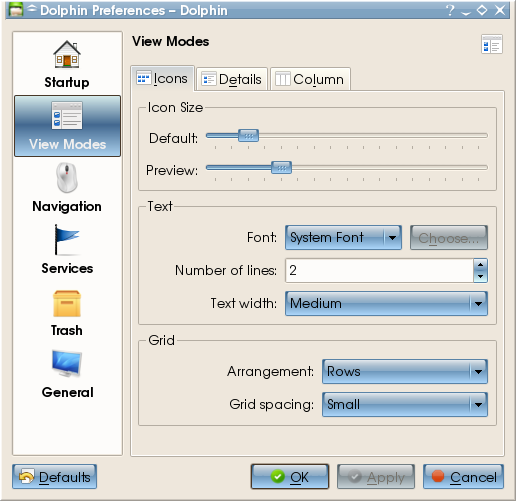Expand the Arrangement Rows dropdown
Screen dimensions: 516x501
coord(405,371)
